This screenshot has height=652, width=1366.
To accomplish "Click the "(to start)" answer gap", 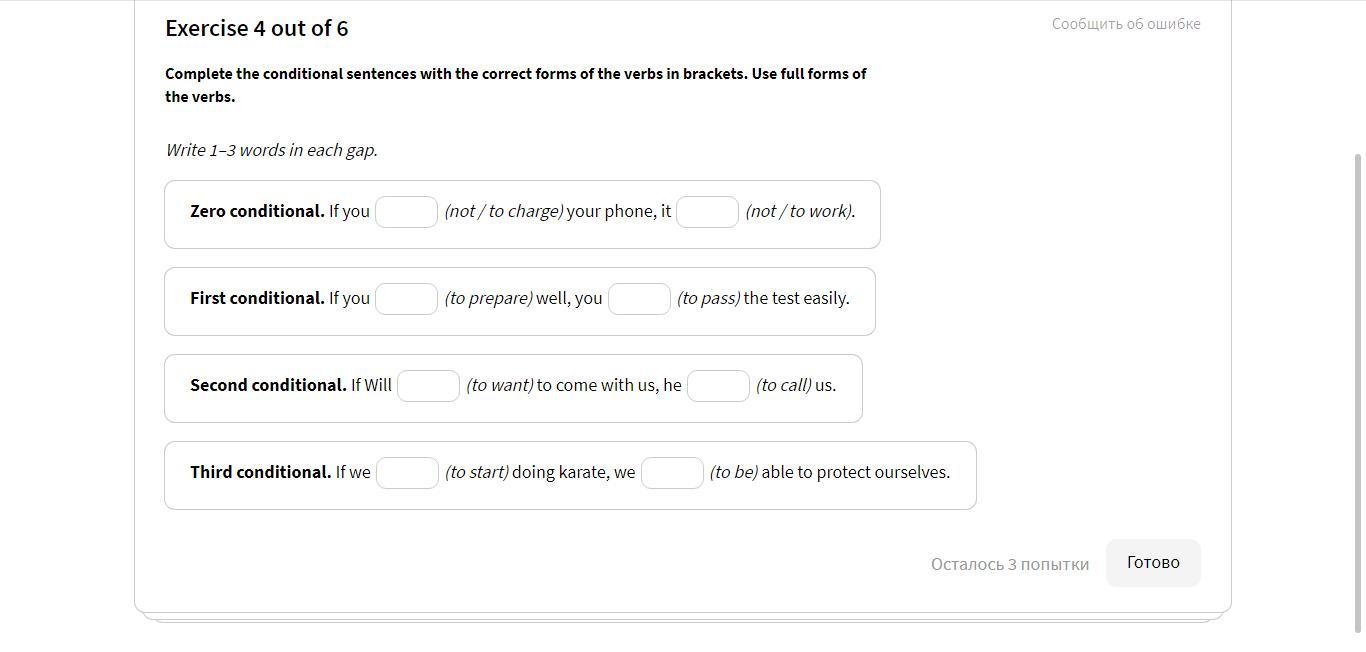I will (x=407, y=473).
